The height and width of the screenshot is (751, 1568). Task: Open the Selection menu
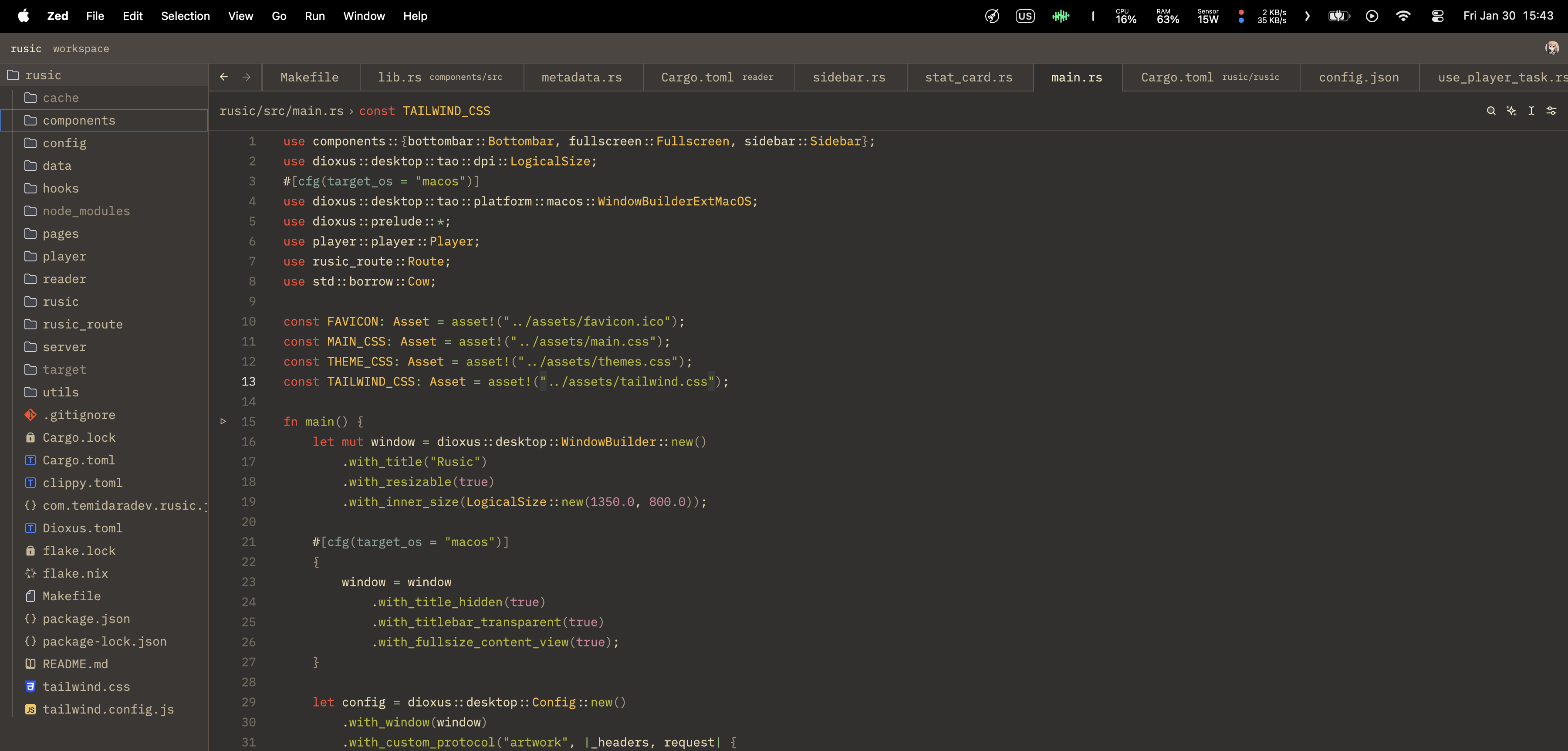click(x=185, y=17)
